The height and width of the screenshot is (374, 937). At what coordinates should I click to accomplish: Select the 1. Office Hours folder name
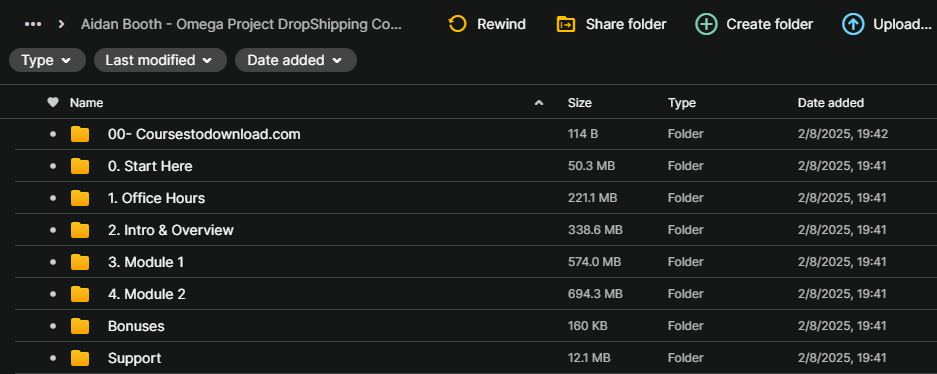pos(157,198)
